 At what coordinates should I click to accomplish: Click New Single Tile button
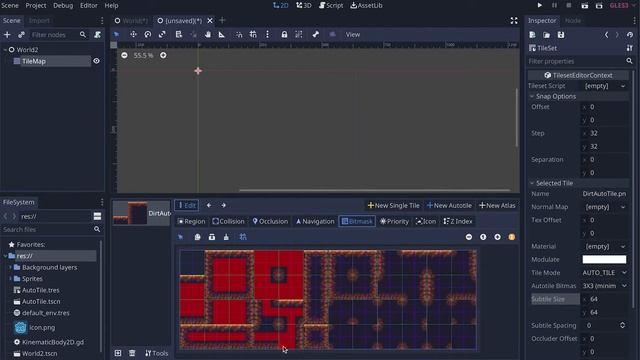click(393, 205)
